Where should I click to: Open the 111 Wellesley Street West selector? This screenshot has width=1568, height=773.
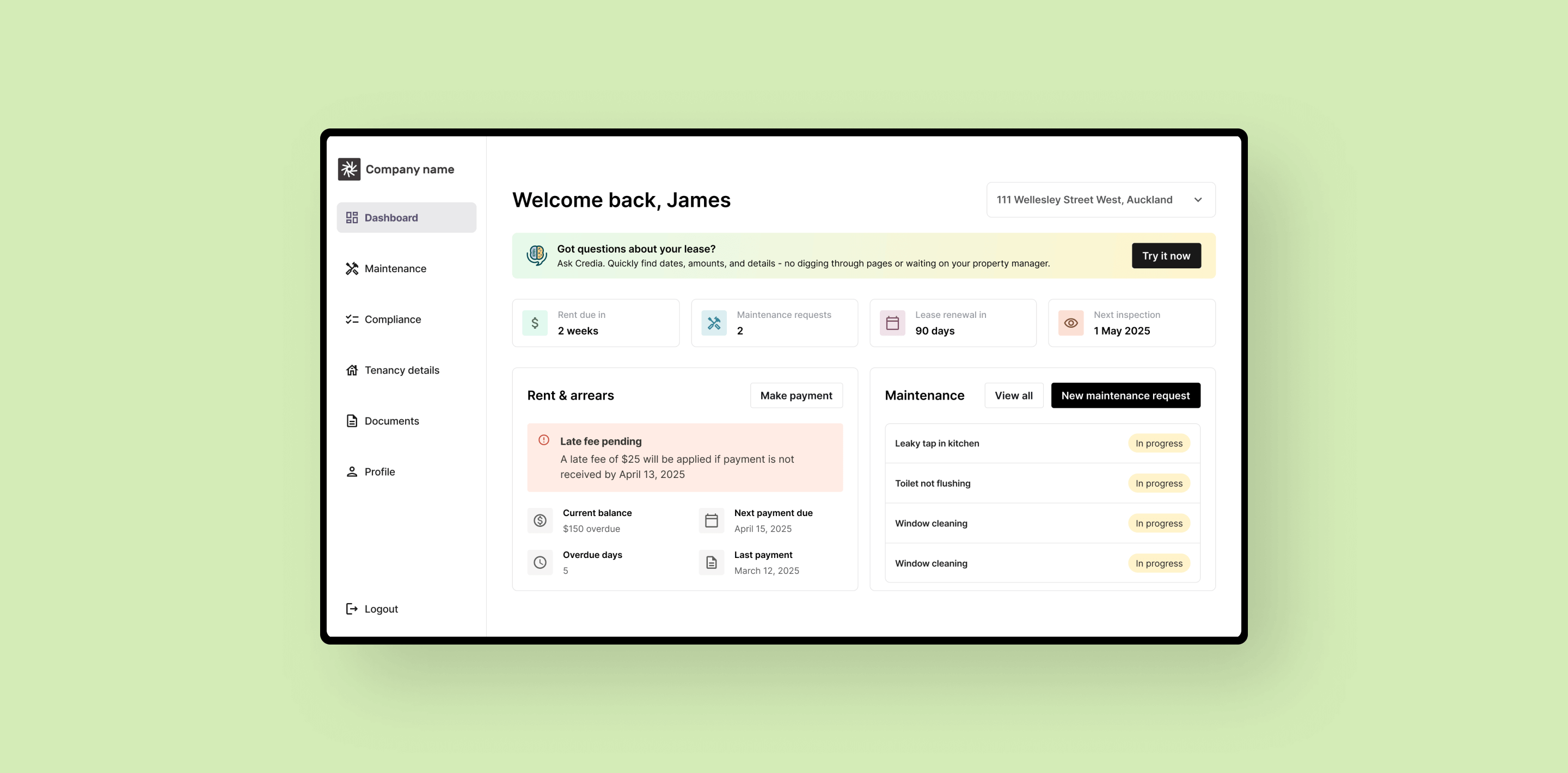click(x=1083, y=200)
